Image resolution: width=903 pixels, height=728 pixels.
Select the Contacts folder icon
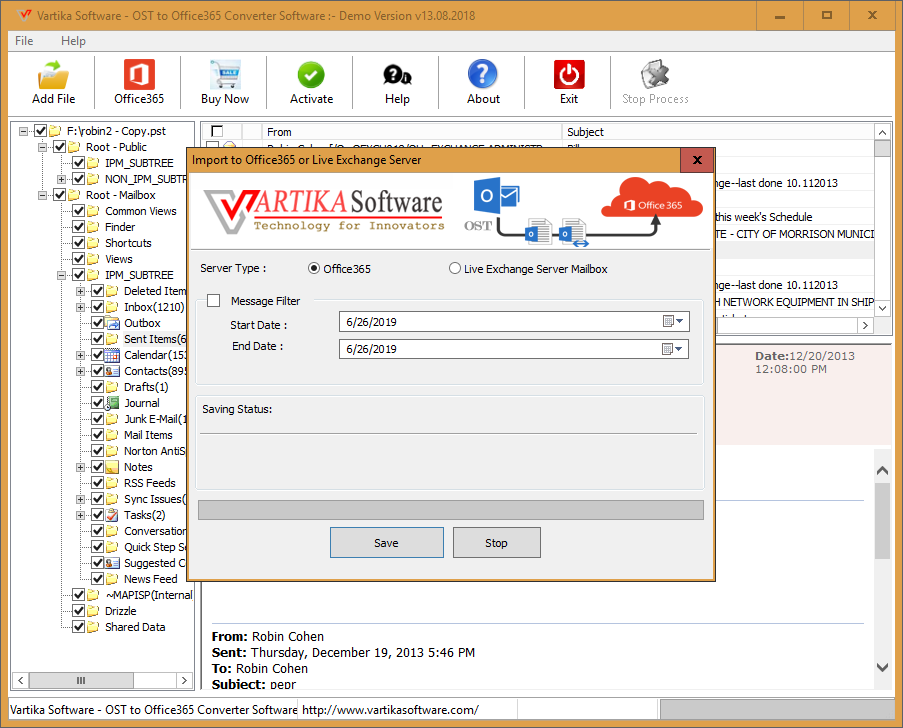click(112, 371)
